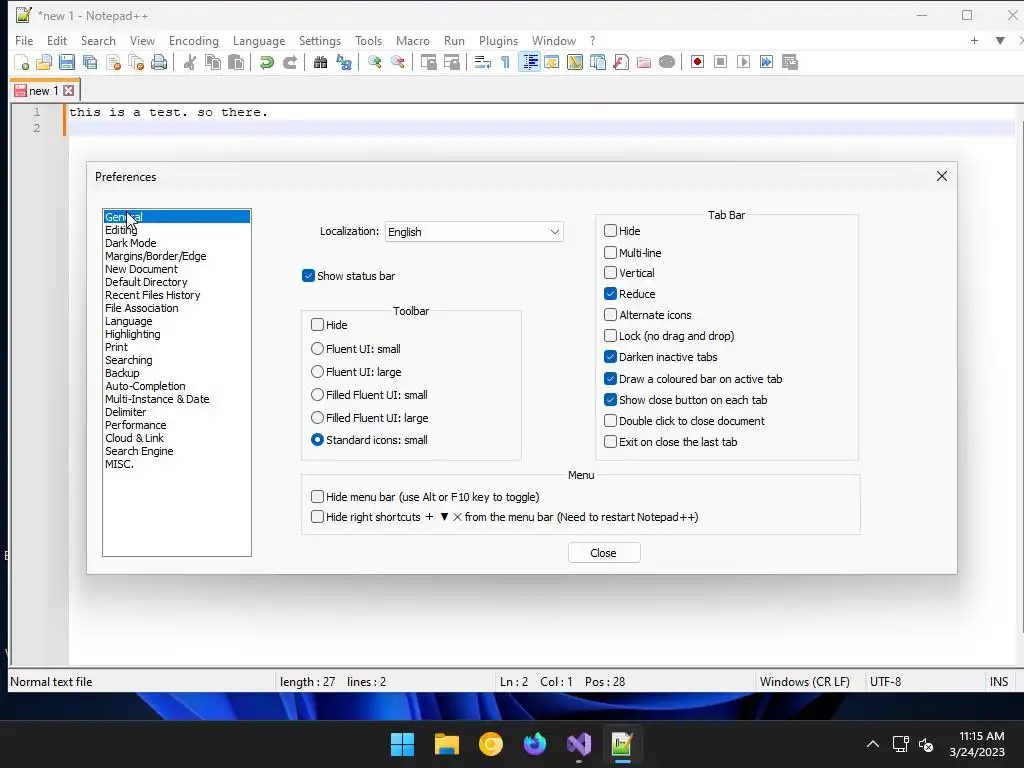Image resolution: width=1024 pixels, height=768 pixels.
Task: Open the Encoding menu
Action: click(x=194, y=40)
